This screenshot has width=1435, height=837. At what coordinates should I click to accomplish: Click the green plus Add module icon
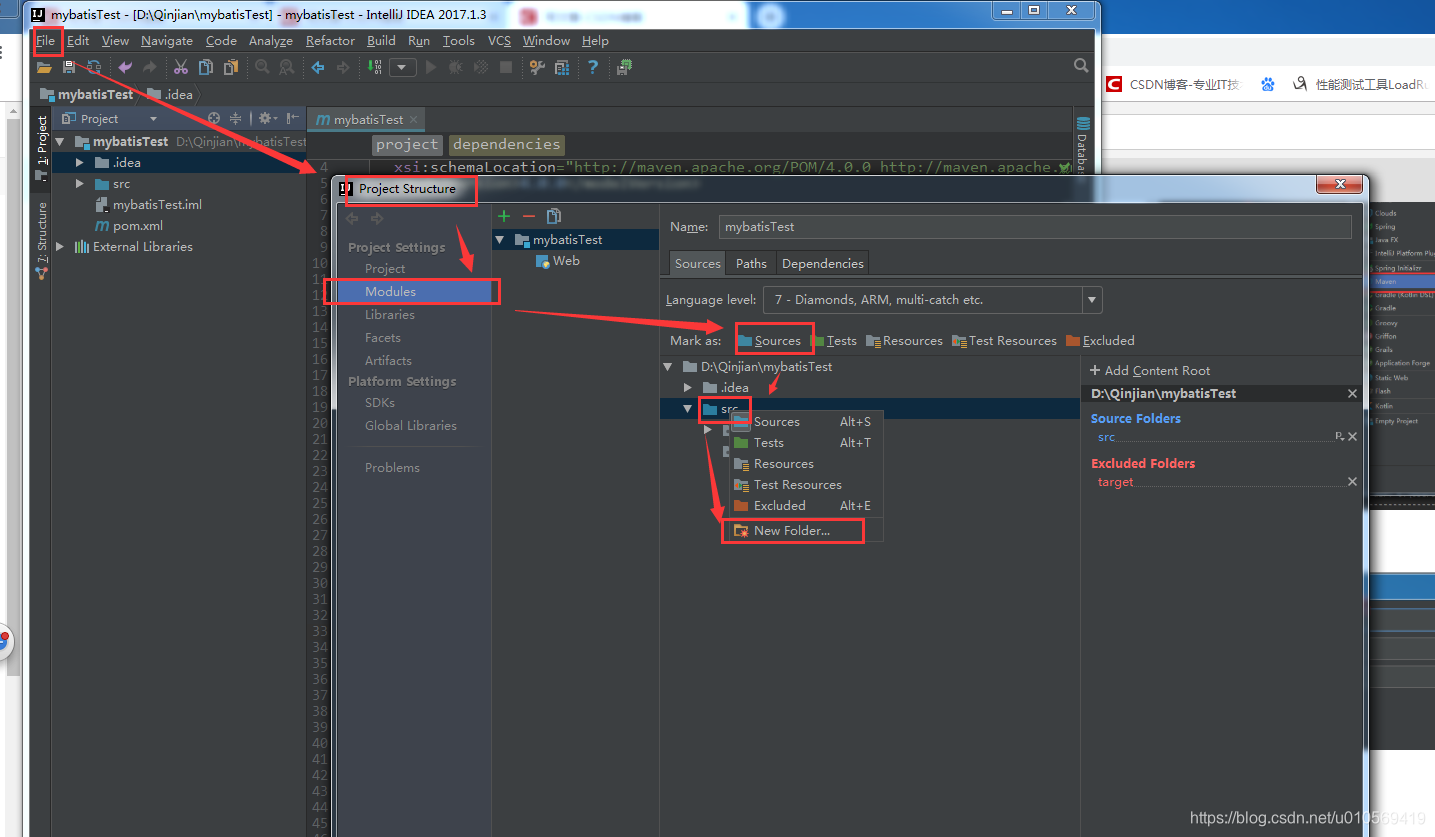click(x=504, y=216)
